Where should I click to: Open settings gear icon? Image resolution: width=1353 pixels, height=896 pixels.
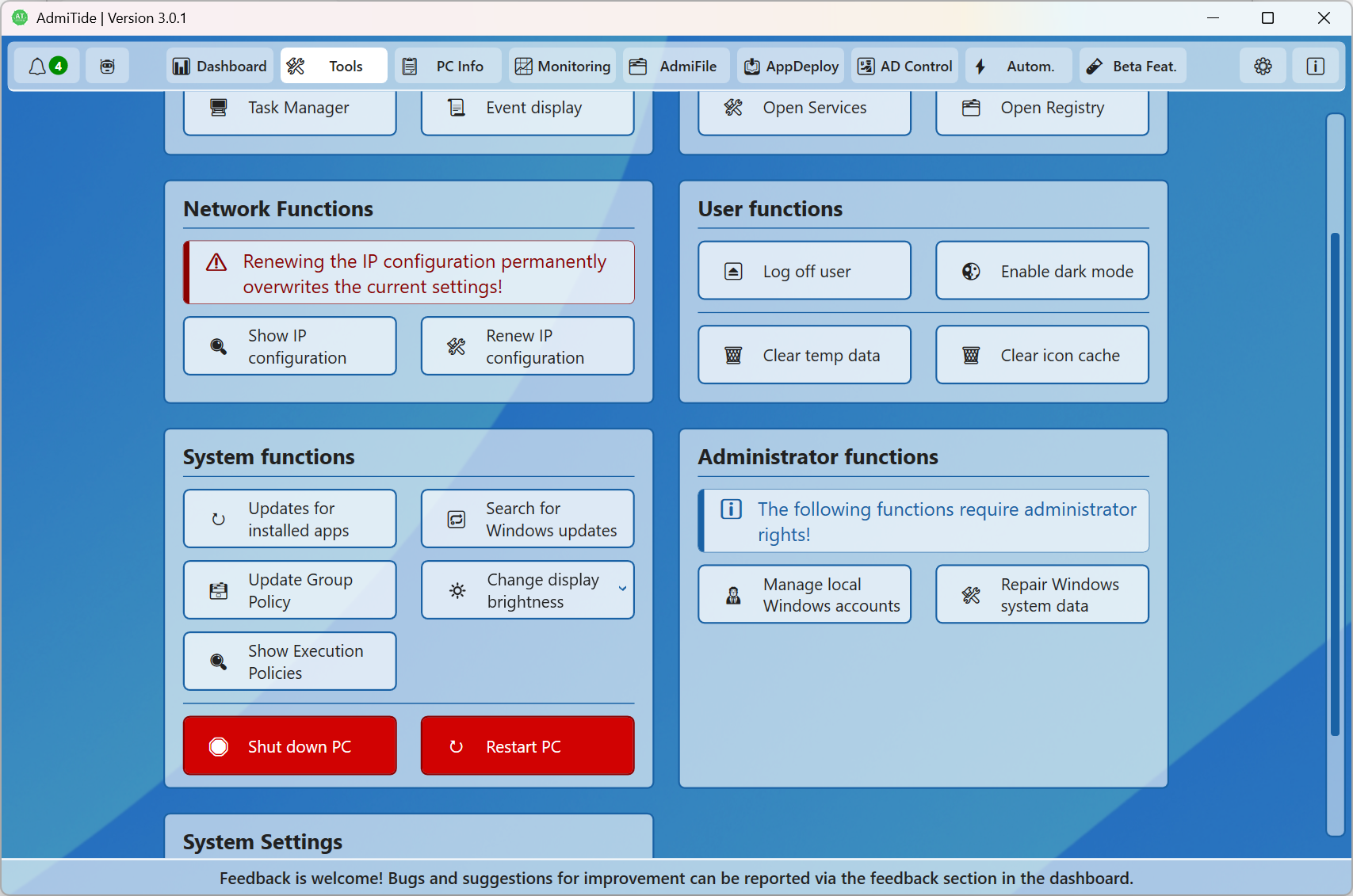(x=1263, y=67)
